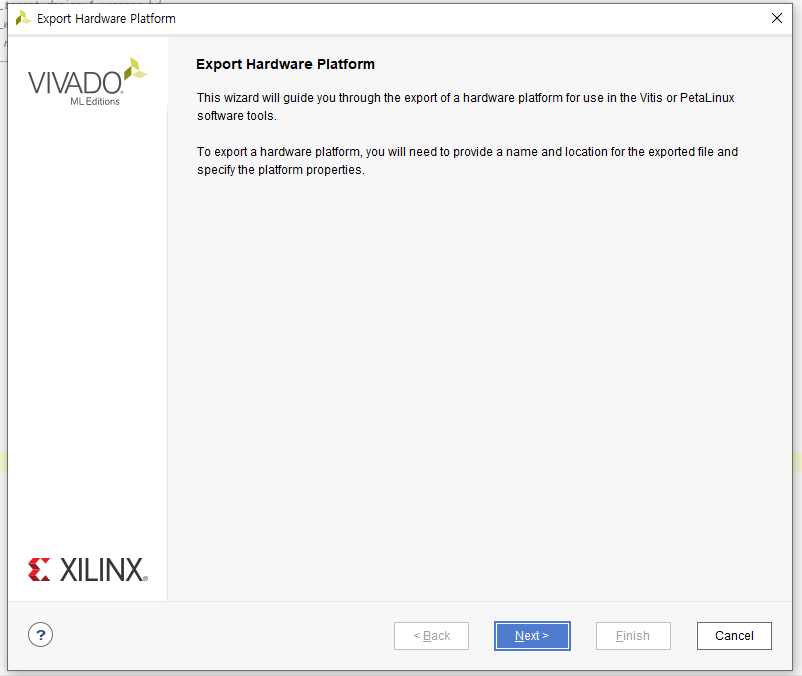Screen dimensions: 802x676
Task: Click the Next button to proceed
Action: point(532,636)
